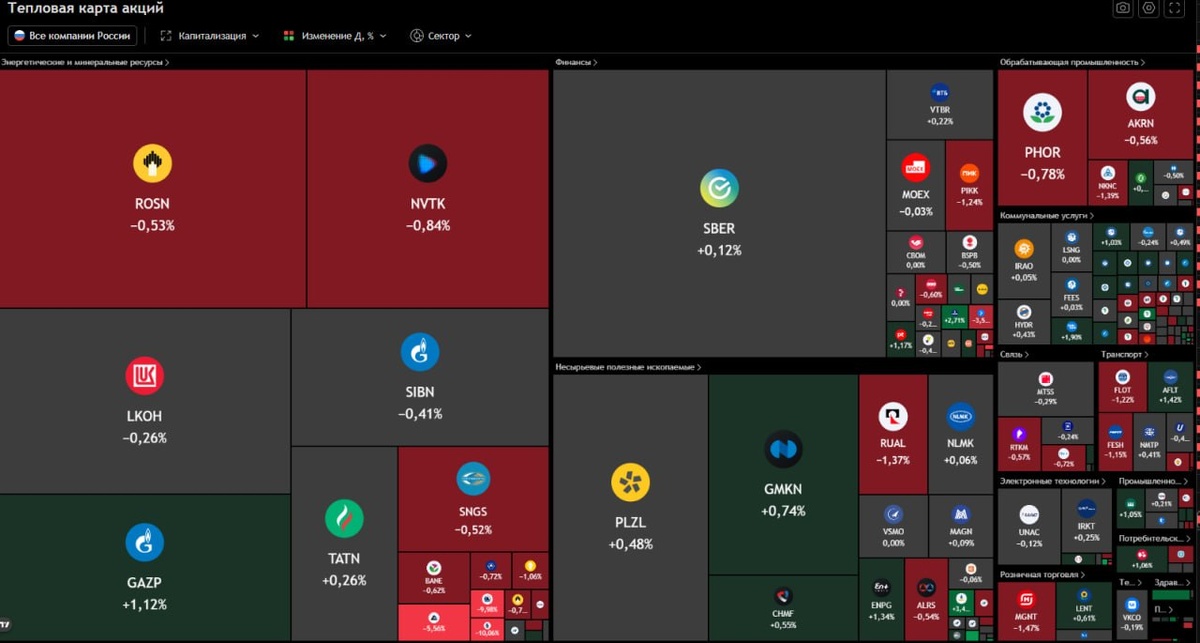This screenshot has width=1200, height=643.
Task: Open Розничная торговля sector header
Action: pos(1042,575)
